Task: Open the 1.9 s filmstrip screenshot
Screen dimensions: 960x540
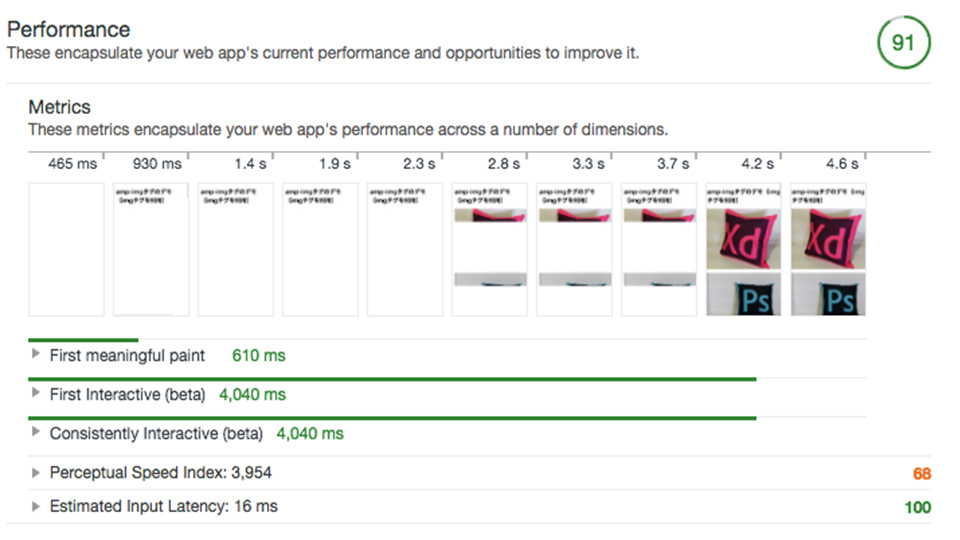Action: [320, 249]
